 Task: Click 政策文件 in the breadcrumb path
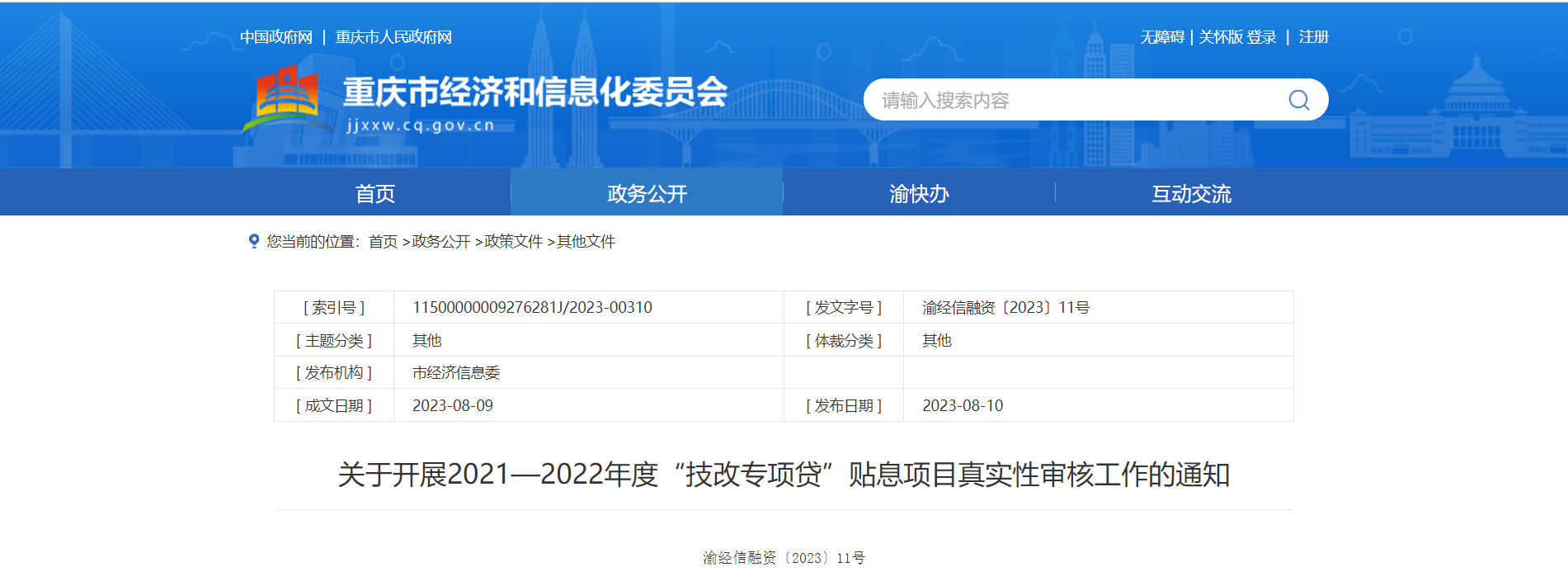[x=513, y=241]
